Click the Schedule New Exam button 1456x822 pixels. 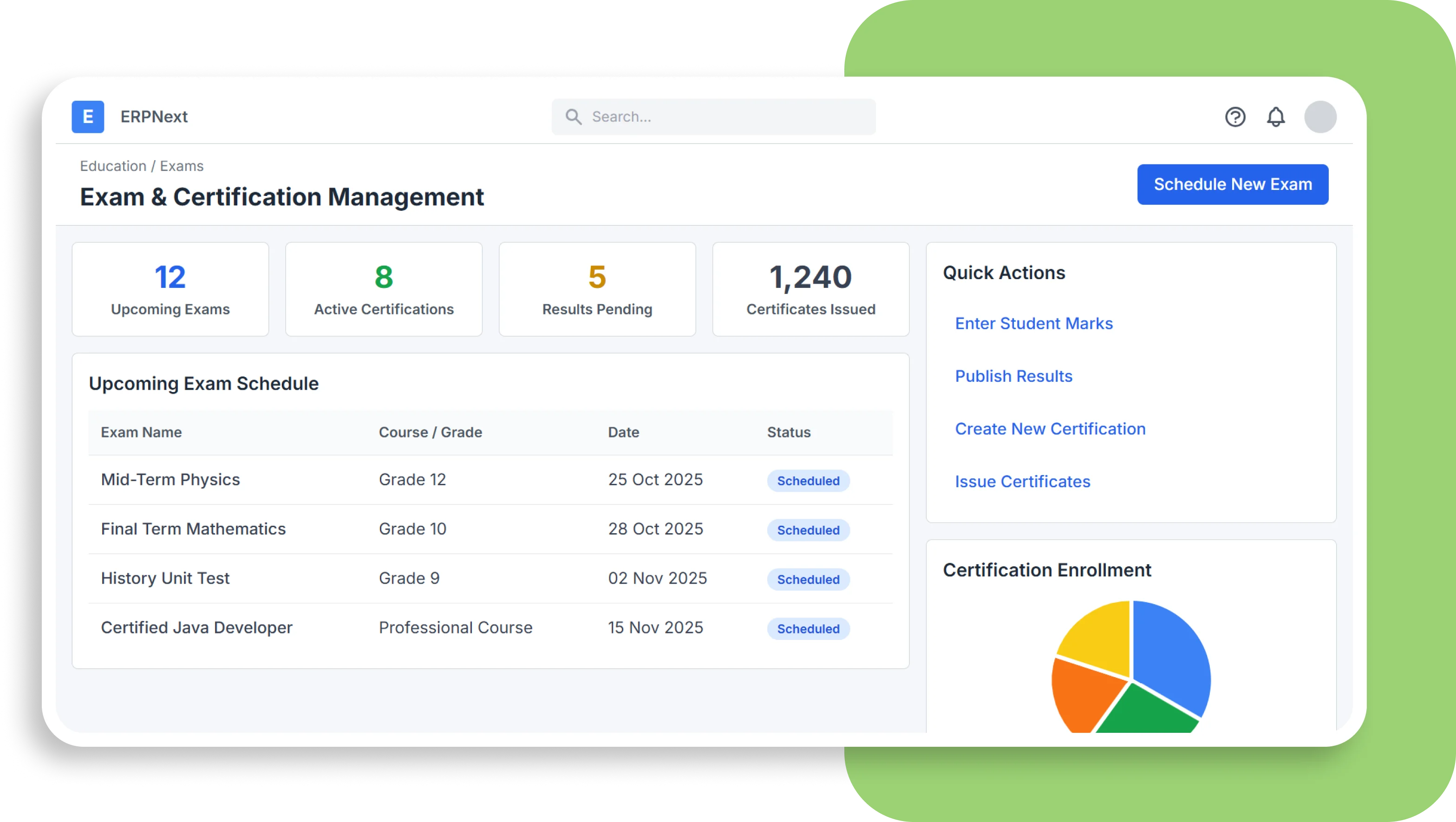point(1233,184)
